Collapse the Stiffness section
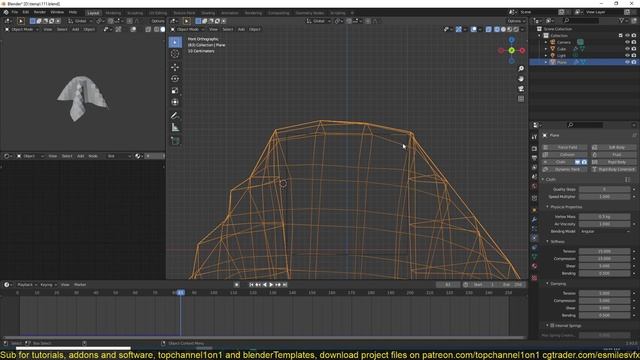Viewport: 640px width, 360px height. (548, 242)
